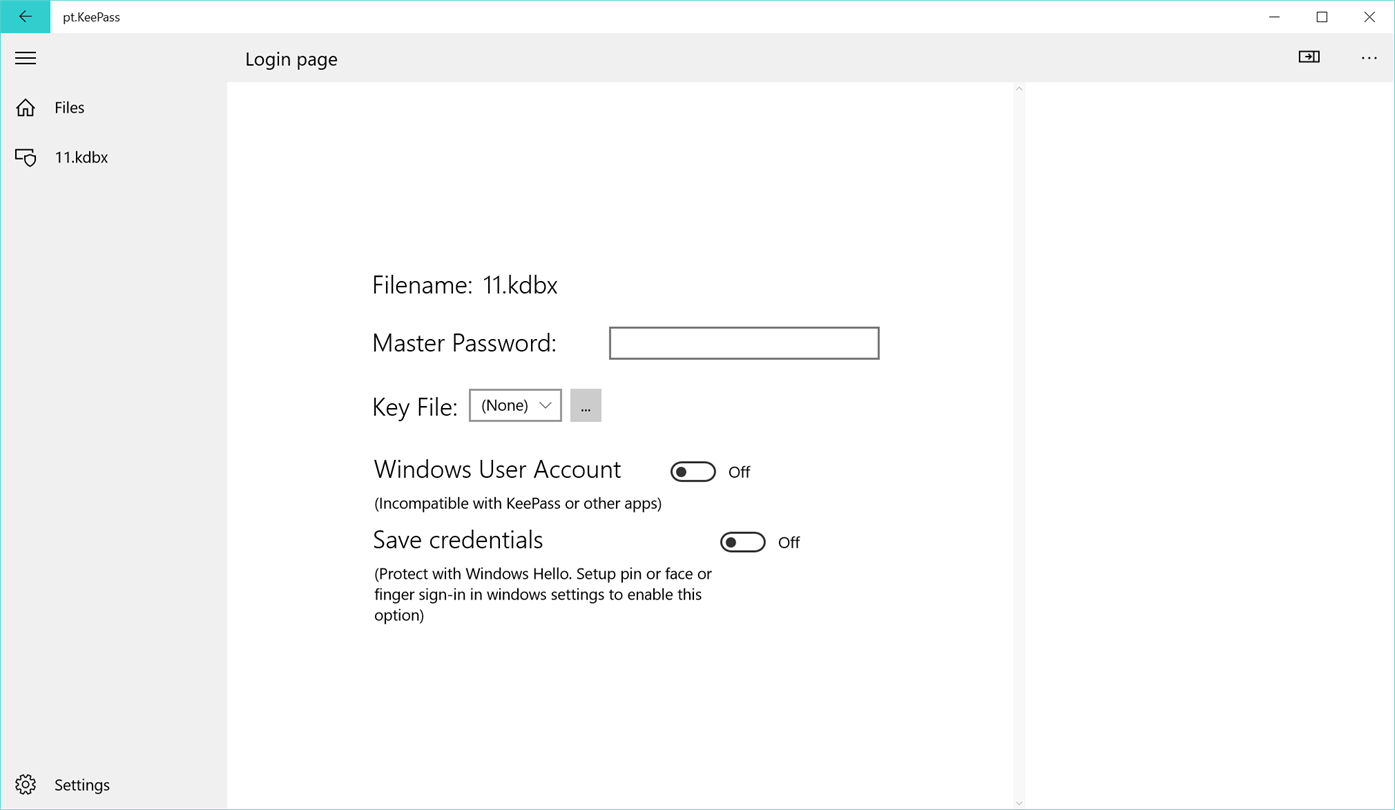Screen dimensions: 1395x810
Task: Click the Key File dropdown chevron arrow
Action: (545, 406)
